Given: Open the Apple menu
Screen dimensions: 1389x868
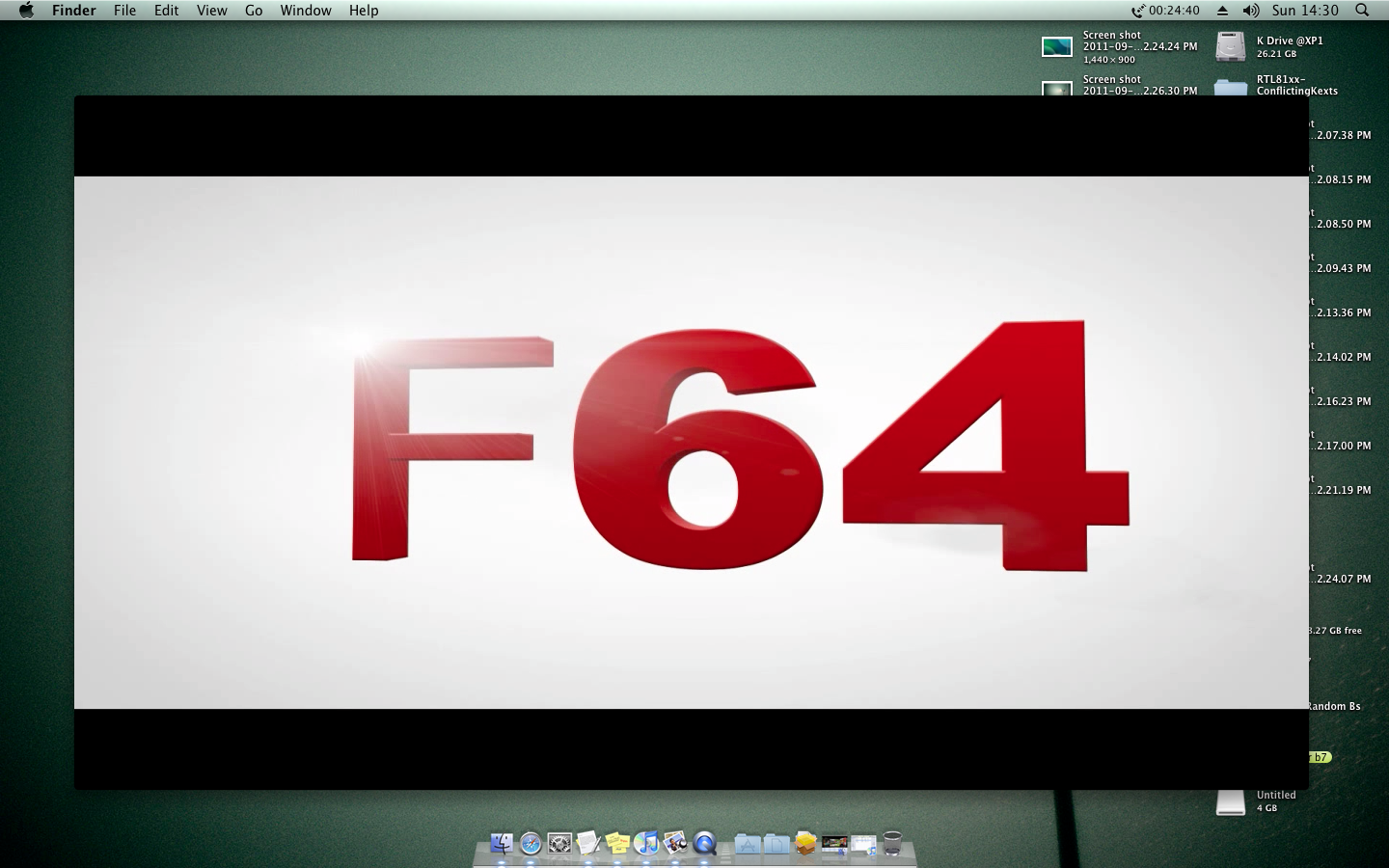Looking at the screenshot, I should tap(26, 11).
